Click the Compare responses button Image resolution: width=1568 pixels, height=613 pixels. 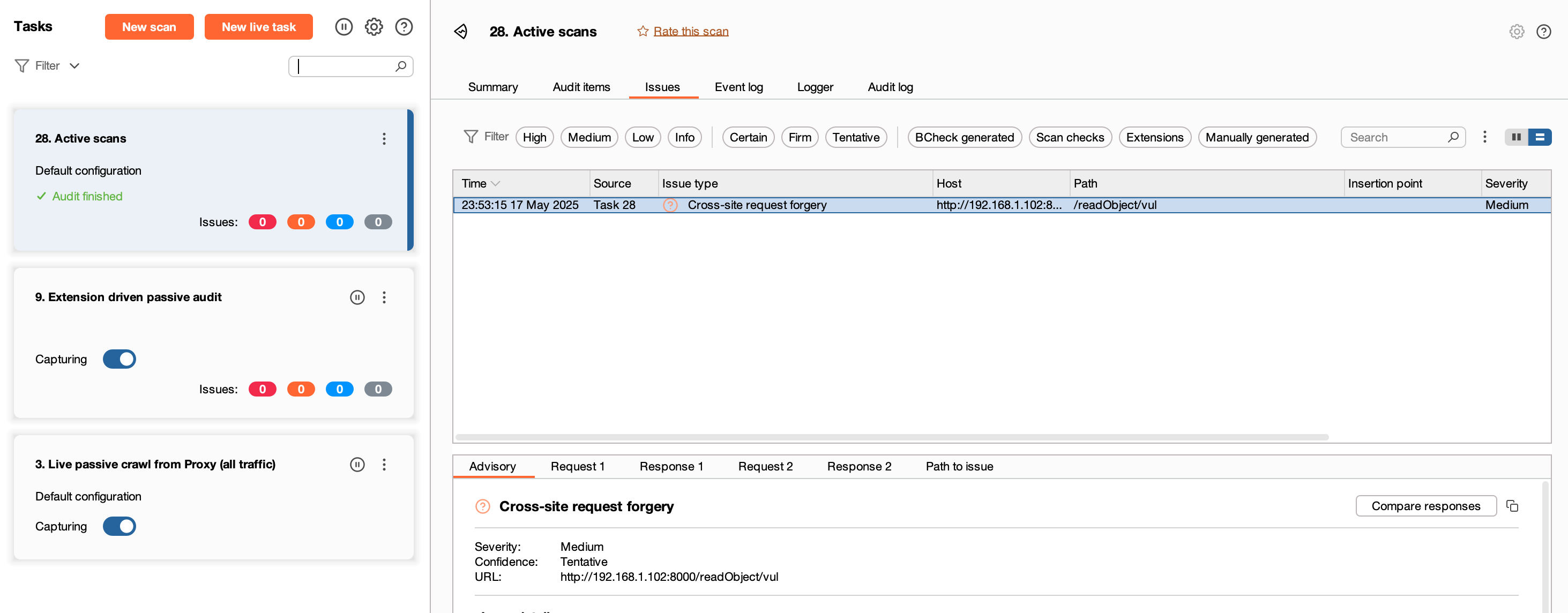pos(1425,506)
